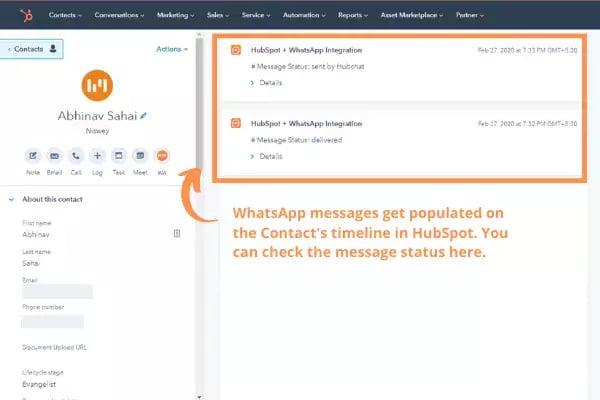
Task: Edit the name Abhinav Sahai with pencil icon
Action: click(x=143, y=116)
